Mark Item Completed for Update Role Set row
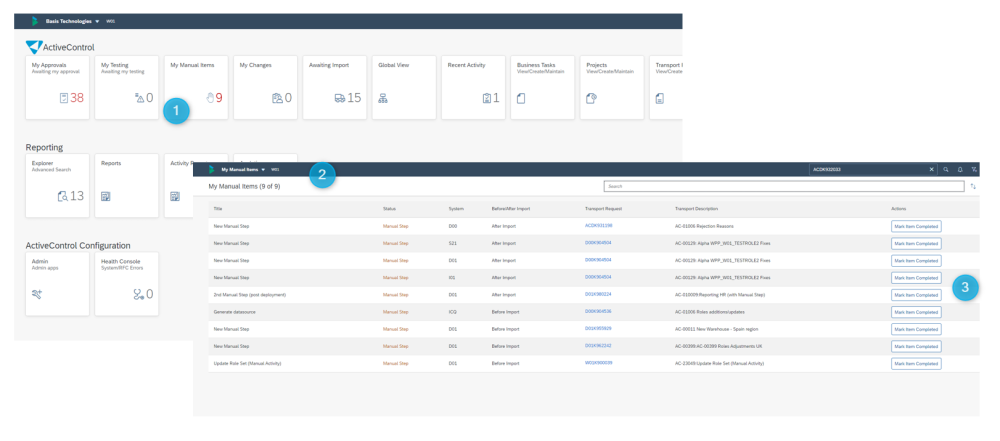 pyautogui.click(x=916, y=363)
